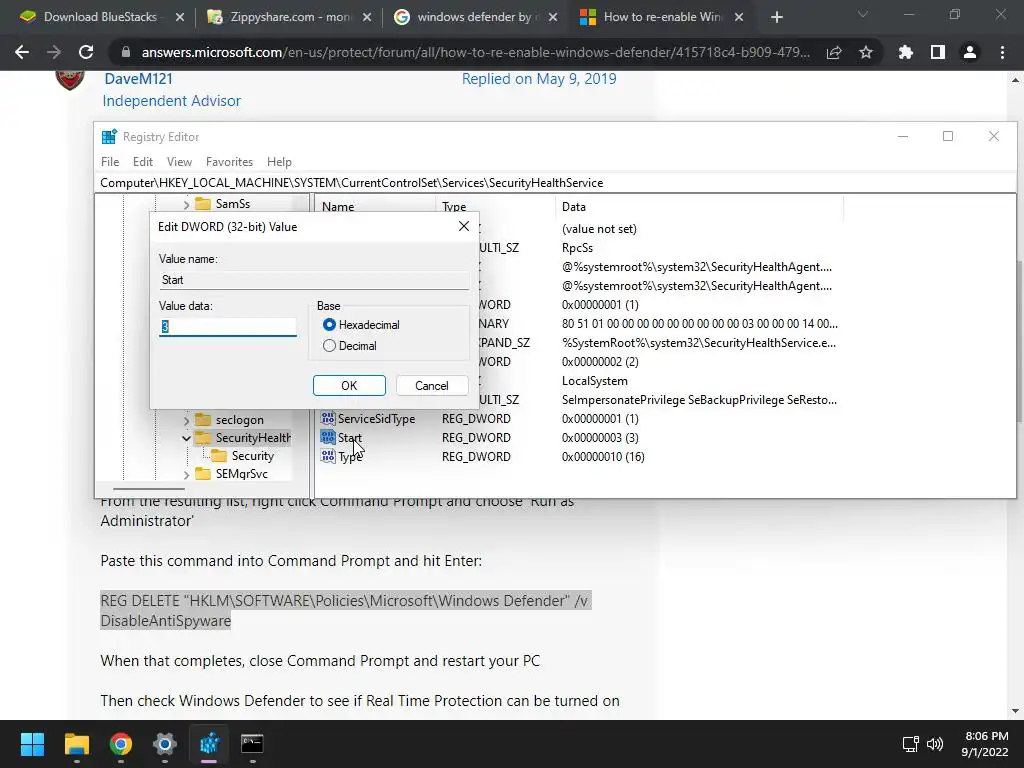Open the File menu in Registry Editor
The height and width of the screenshot is (768, 1024).
coord(110,161)
